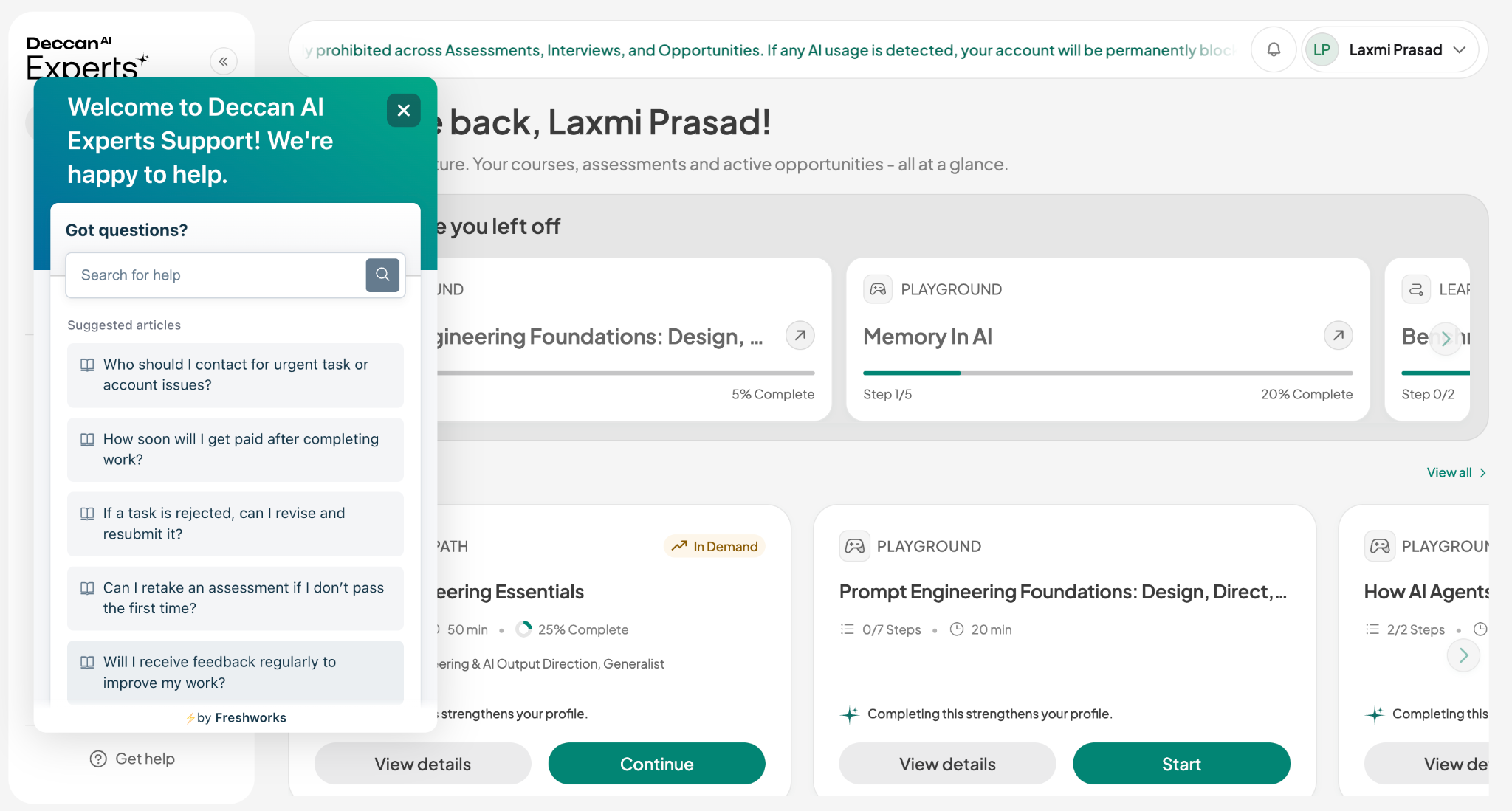Click the Memory In AI progress bar
The width and height of the screenshot is (1512, 811).
pos(1107,373)
